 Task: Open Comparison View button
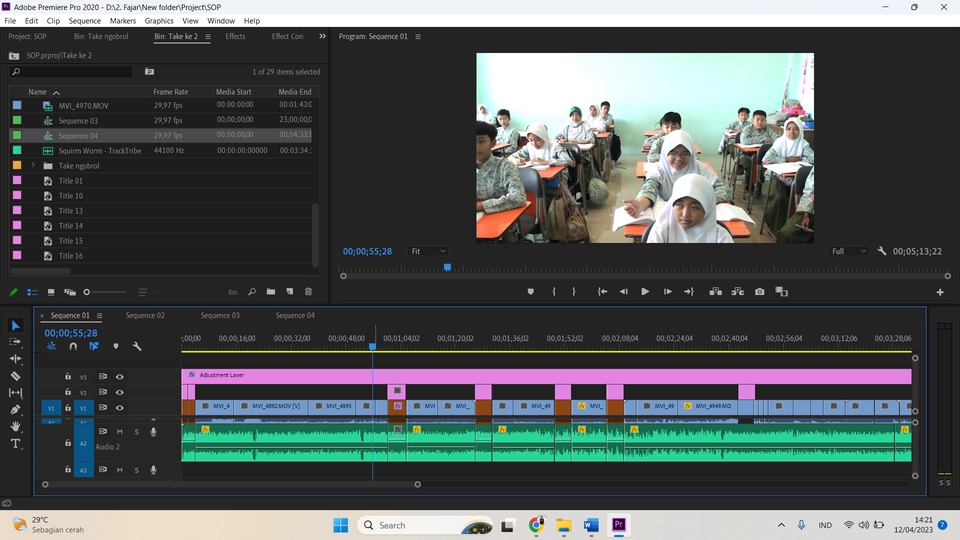[782, 292]
